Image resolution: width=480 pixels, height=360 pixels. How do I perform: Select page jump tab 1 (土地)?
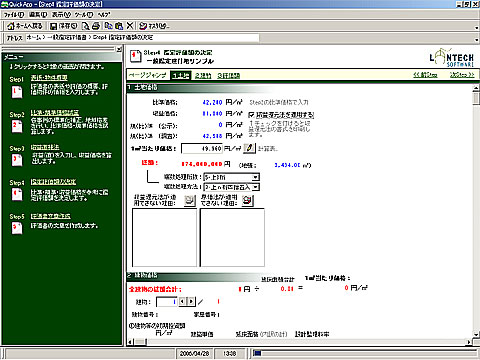coord(180,76)
